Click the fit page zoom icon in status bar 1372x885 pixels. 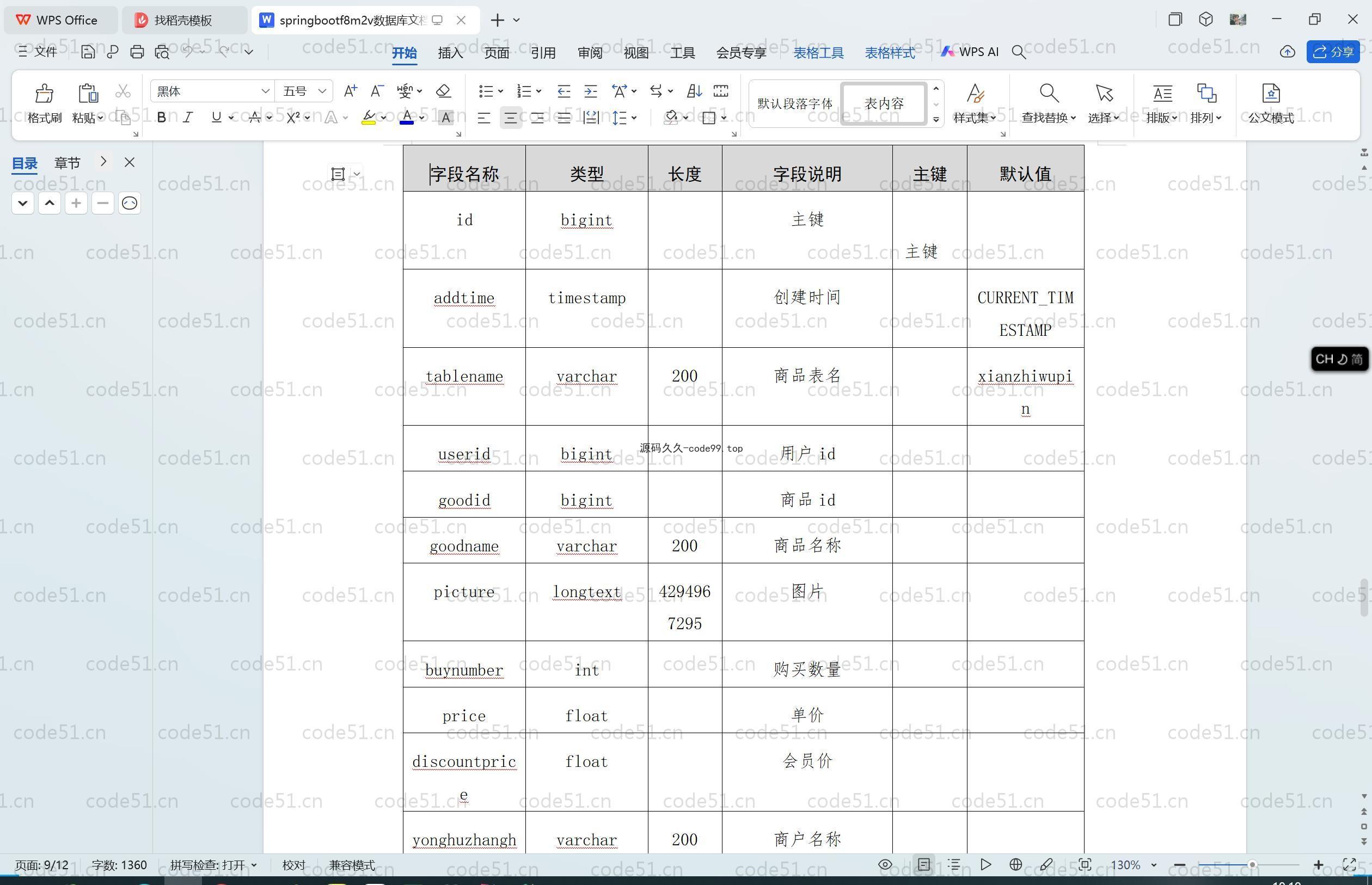tap(1085, 865)
